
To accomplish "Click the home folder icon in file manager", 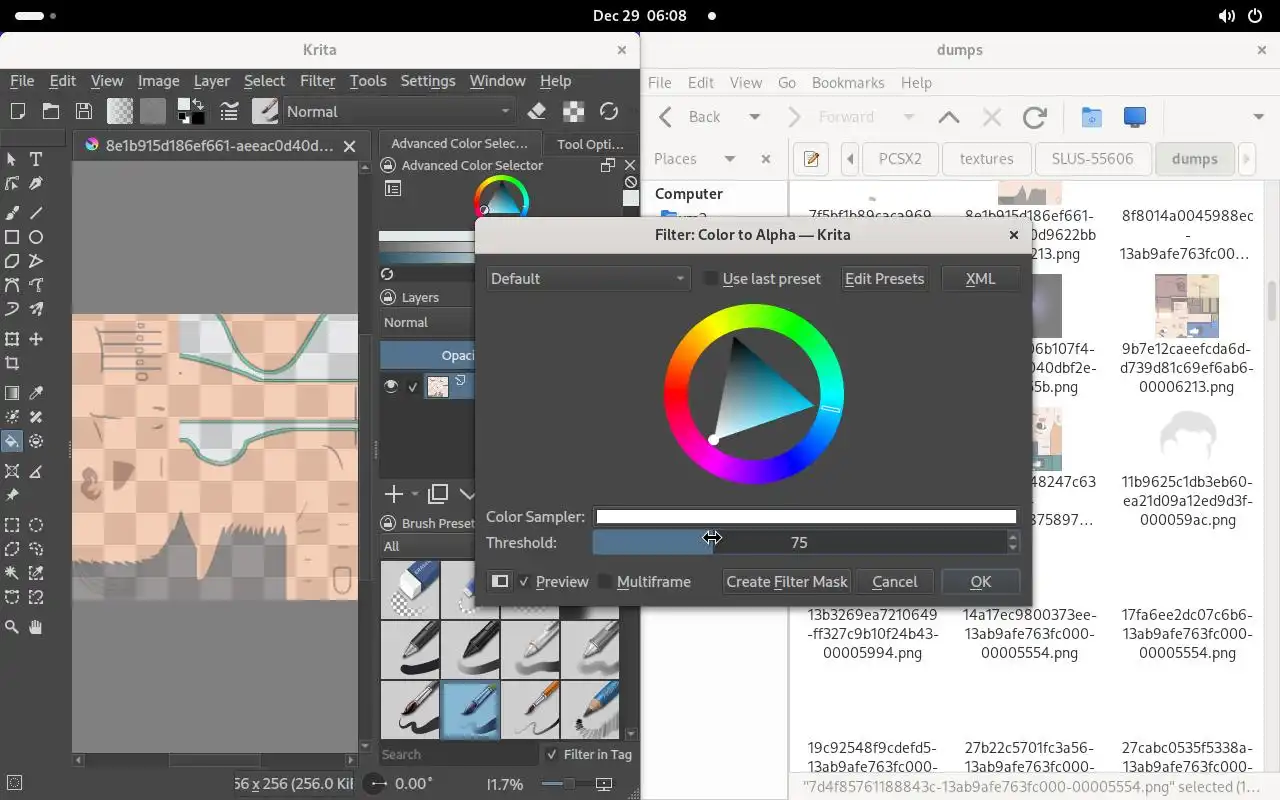I will point(1091,117).
